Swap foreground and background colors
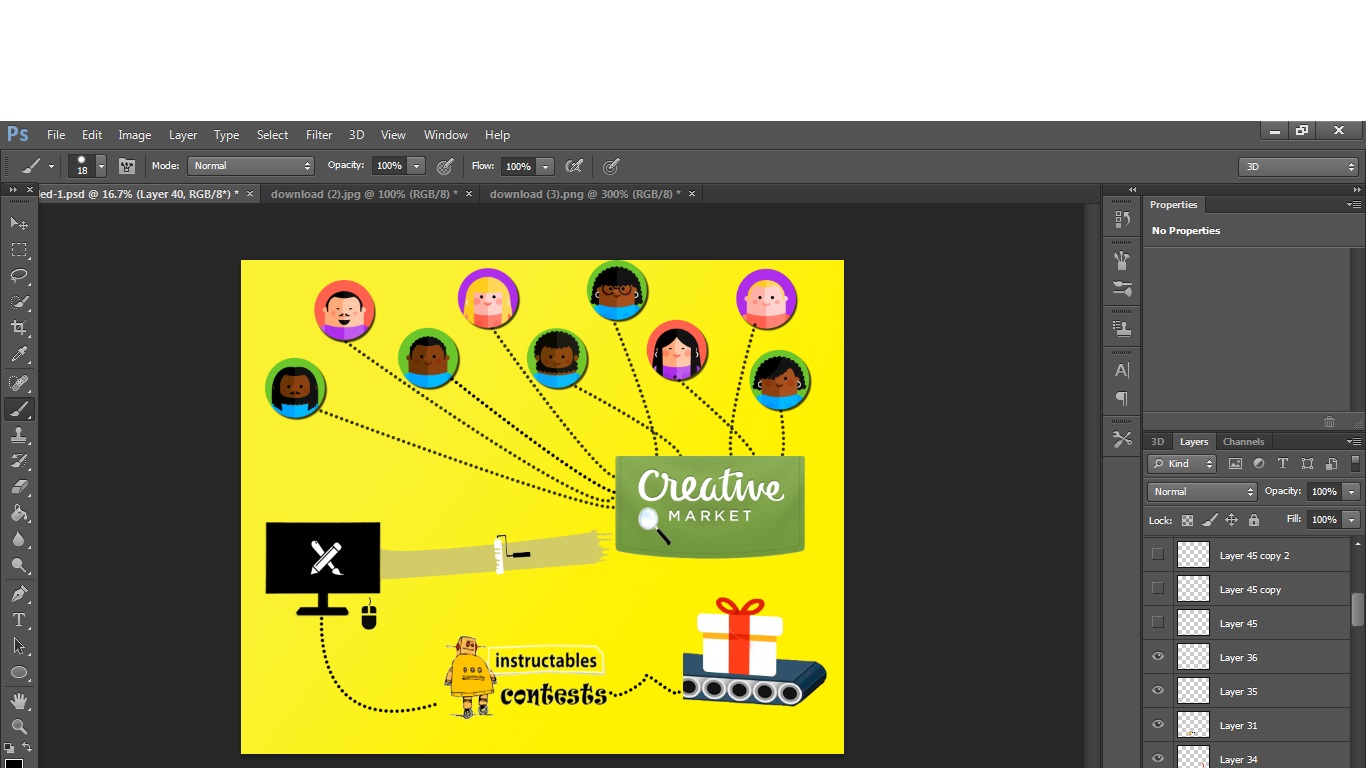Viewport: 1366px width, 768px height. click(x=27, y=747)
